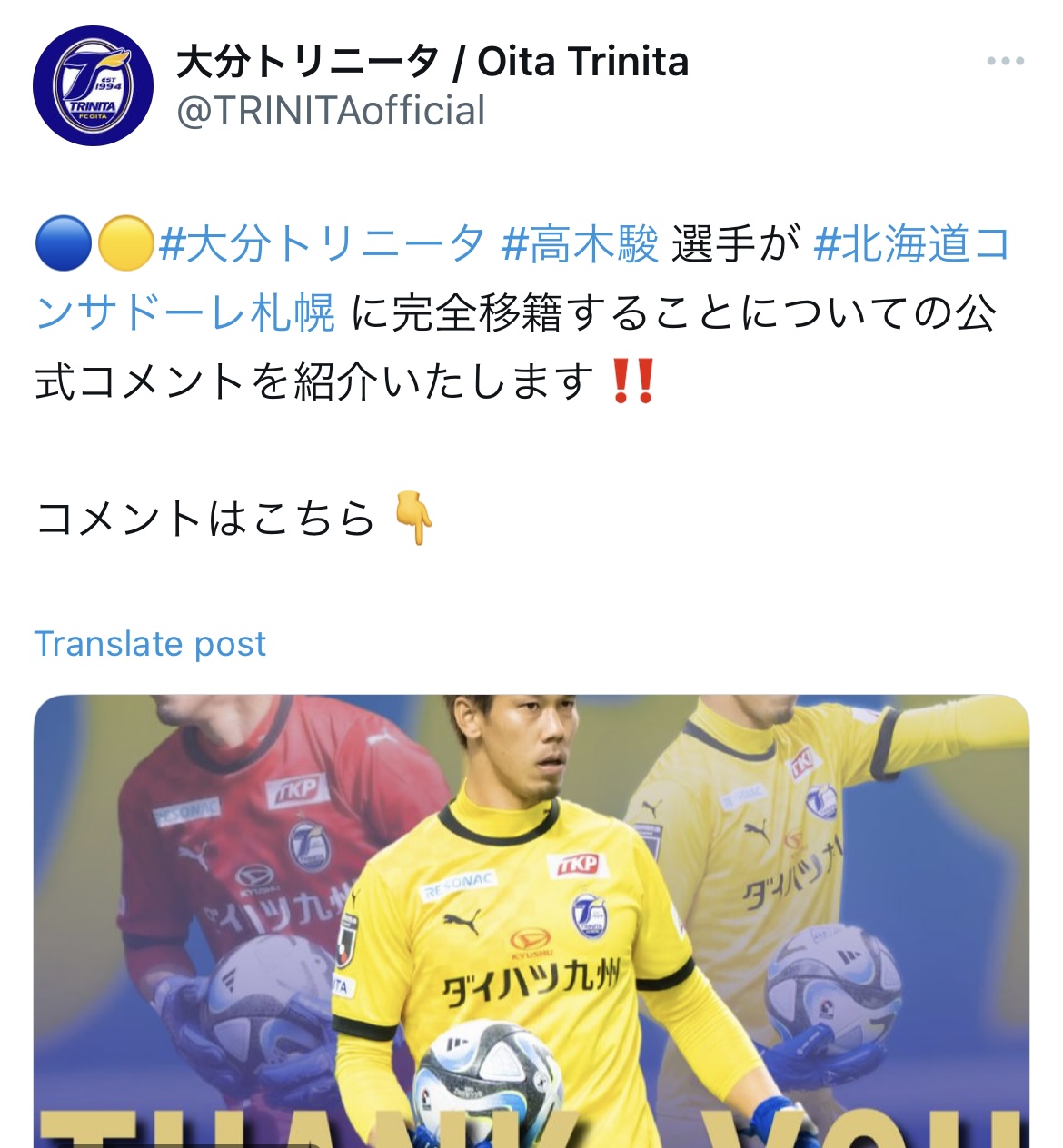The image size is (1063, 1148).
Task: Click the pointing-down hand emoji
Action: (x=413, y=518)
